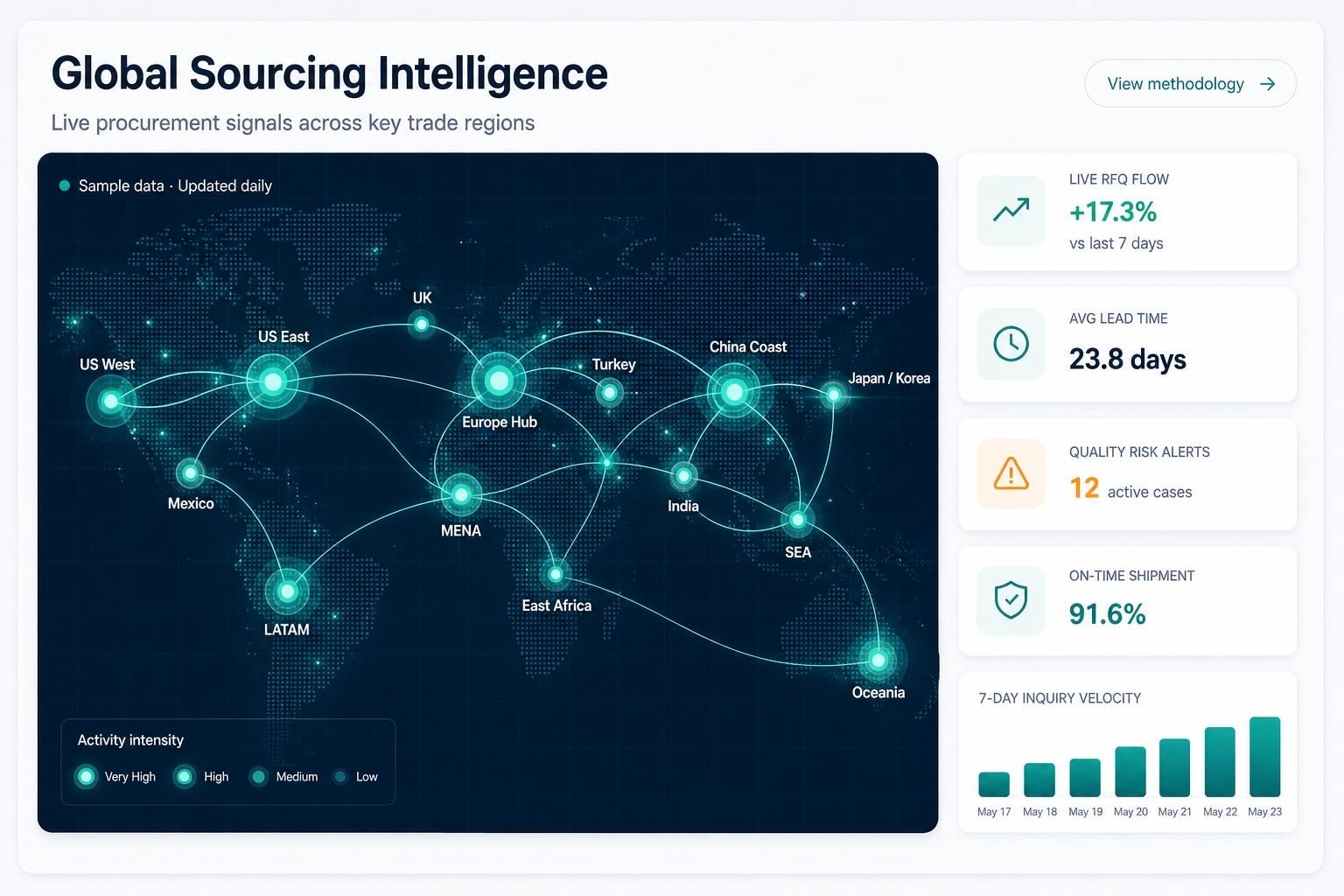Select the Japan / Korea map node
Screen dimensions: 1344x896
tap(834, 395)
